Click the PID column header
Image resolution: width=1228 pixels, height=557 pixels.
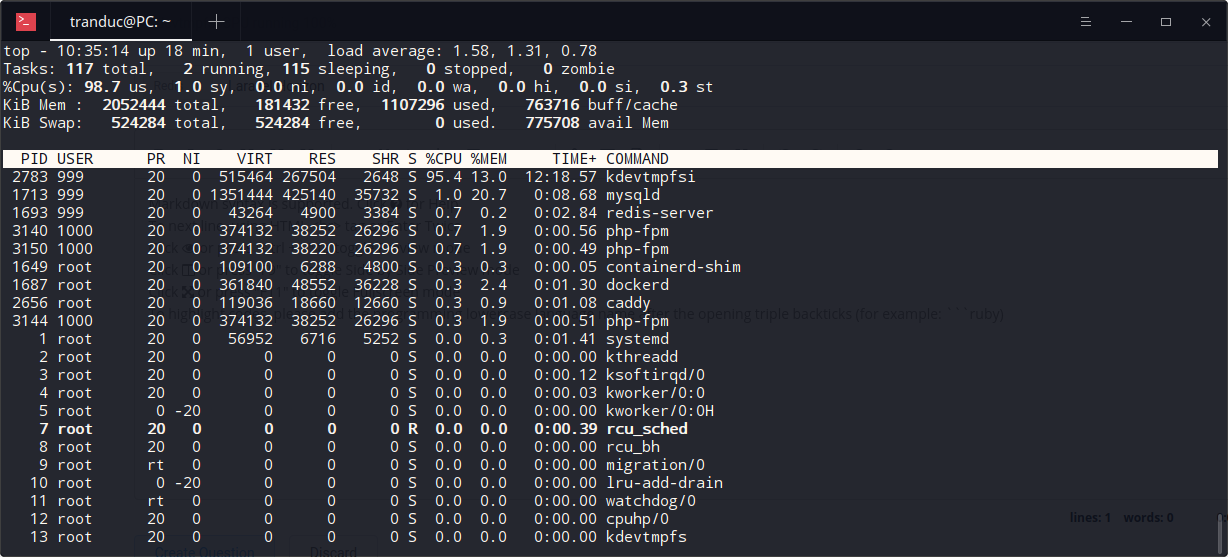click(34, 159)
